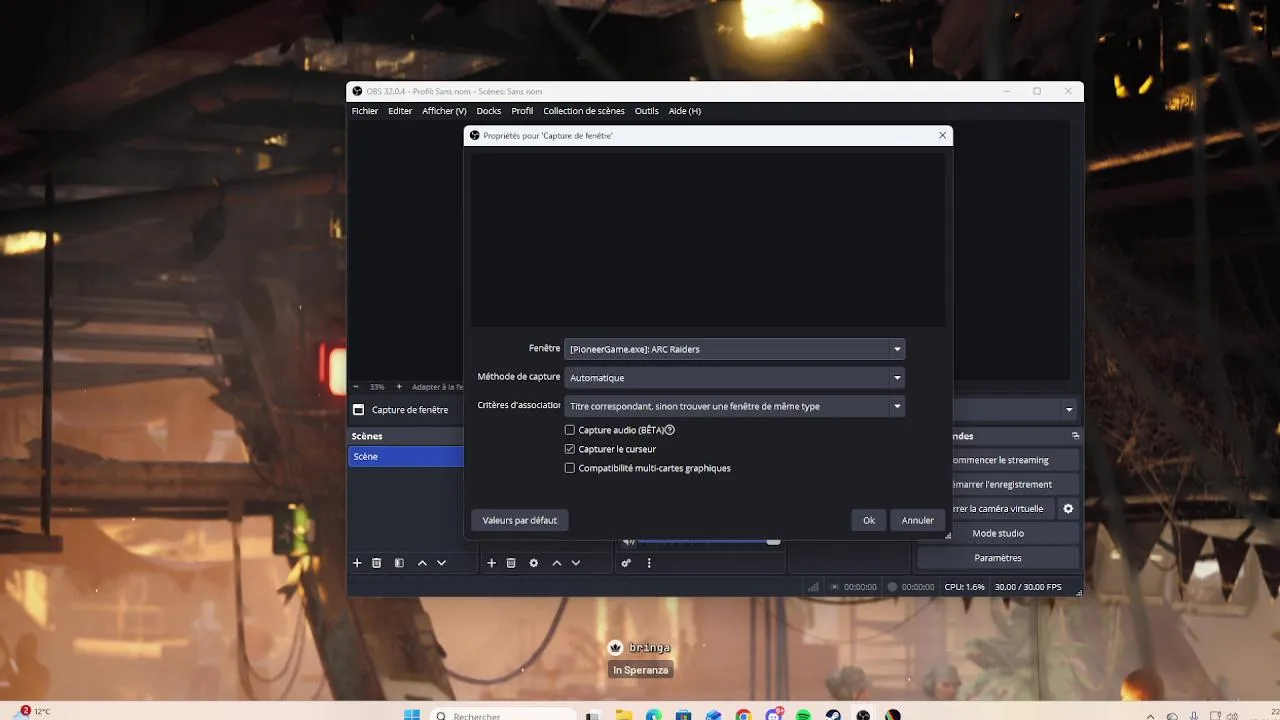Screen dimensions: 1280x720
Task: Undock the Commandes panel icon
Action: pos(1075,436)
